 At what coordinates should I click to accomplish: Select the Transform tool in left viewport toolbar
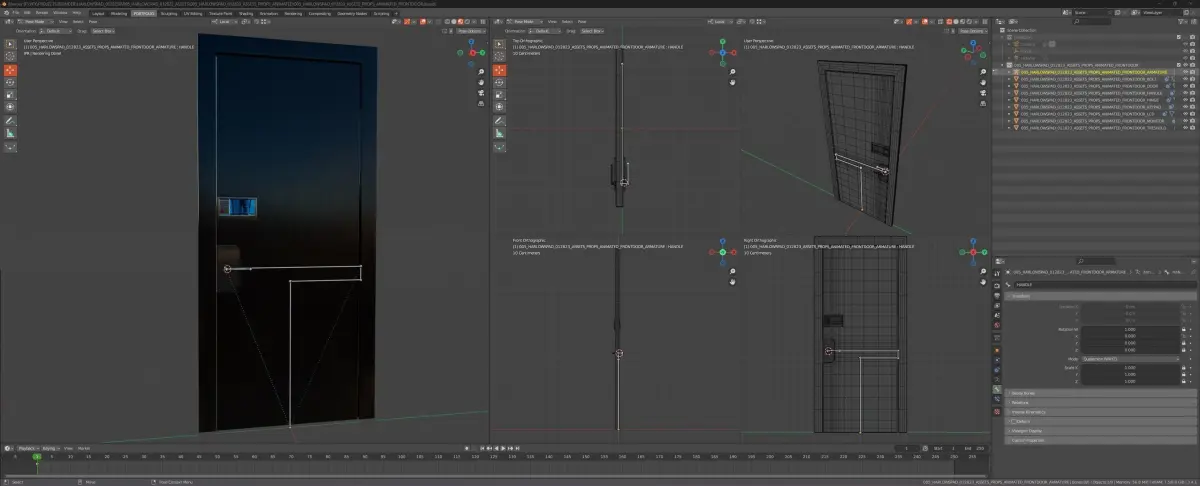click(11, 106)
